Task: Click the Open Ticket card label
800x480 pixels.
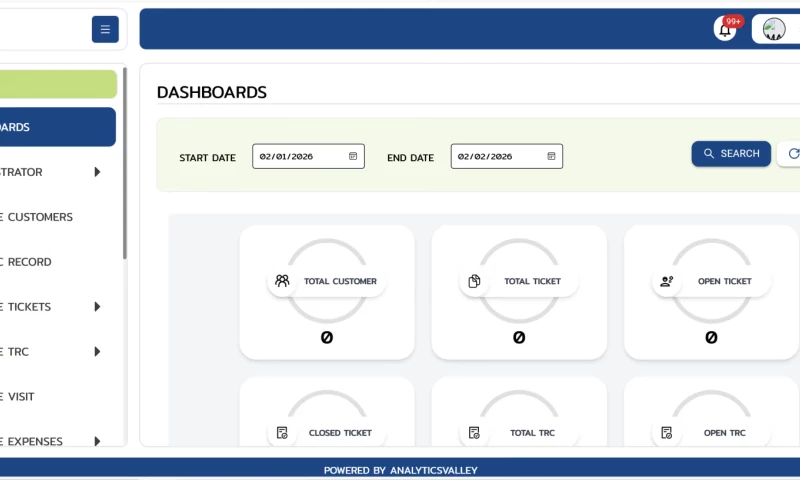Action: pos(724,281)
